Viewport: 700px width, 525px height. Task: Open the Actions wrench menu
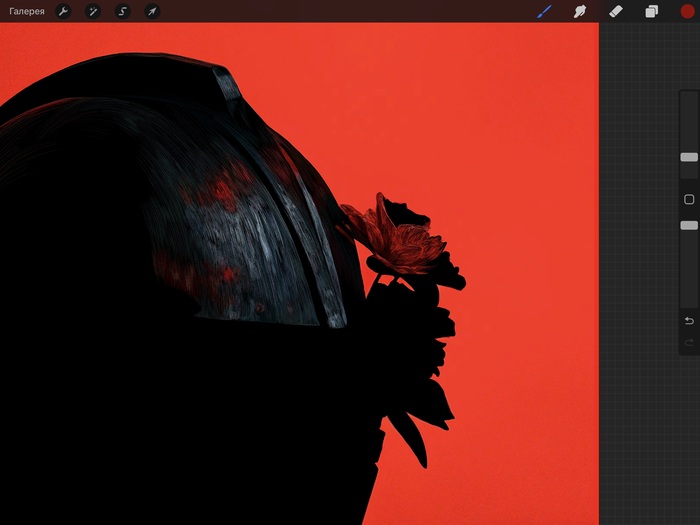pos(63,11)
